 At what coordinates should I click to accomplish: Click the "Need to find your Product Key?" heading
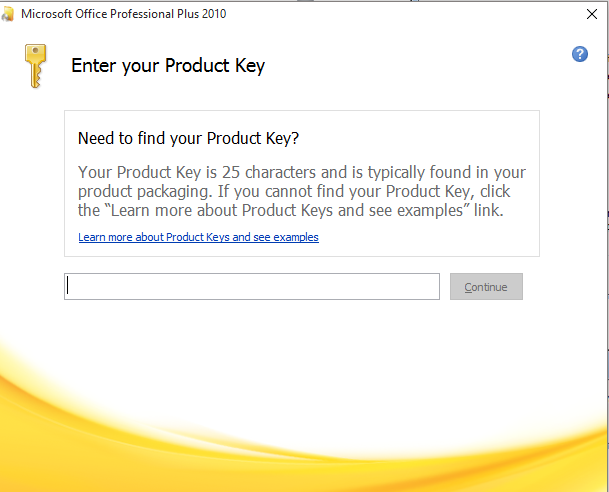point(188,138)
